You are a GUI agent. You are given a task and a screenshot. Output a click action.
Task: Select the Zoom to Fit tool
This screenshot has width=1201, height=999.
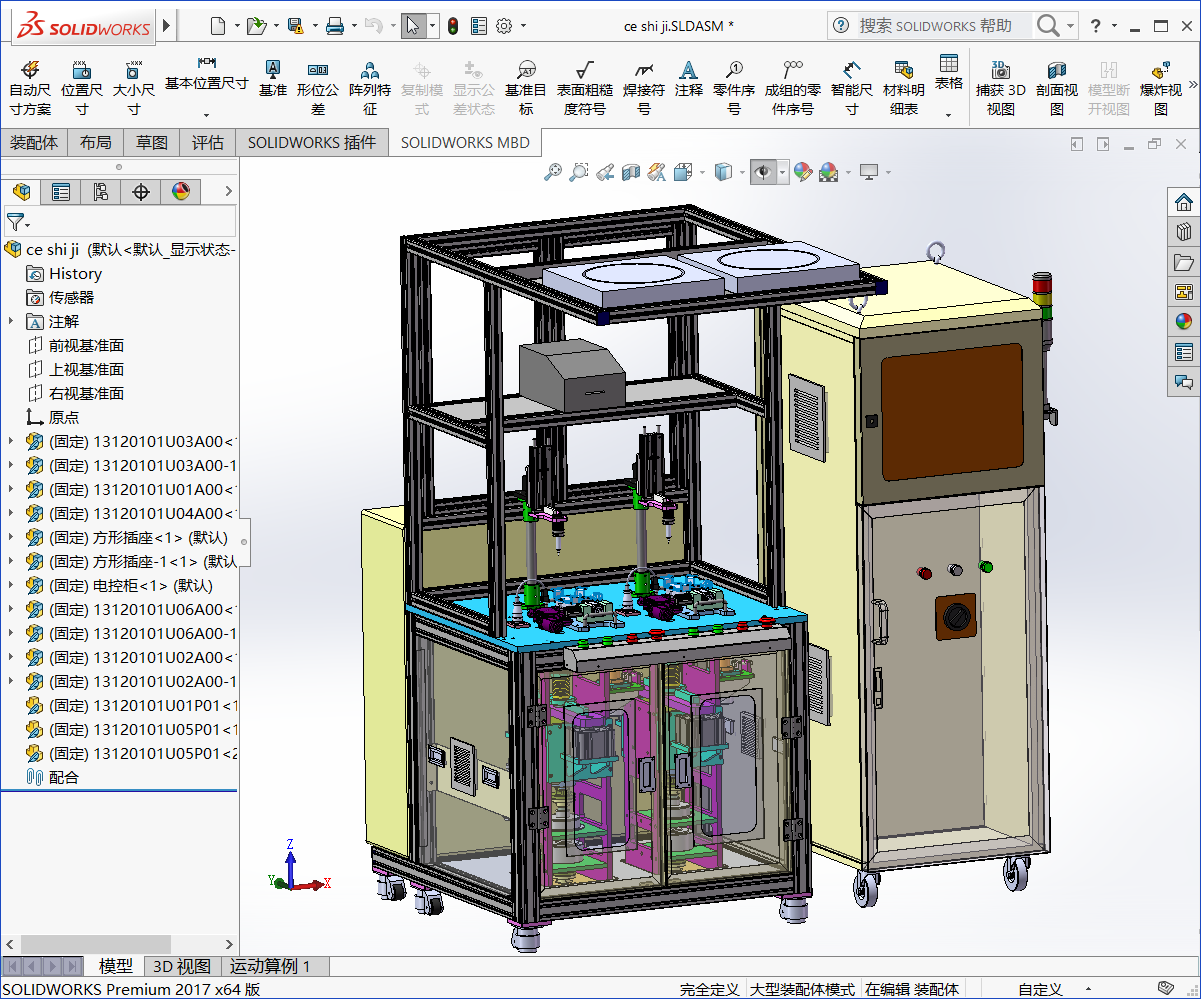click(x=553, y=172)
